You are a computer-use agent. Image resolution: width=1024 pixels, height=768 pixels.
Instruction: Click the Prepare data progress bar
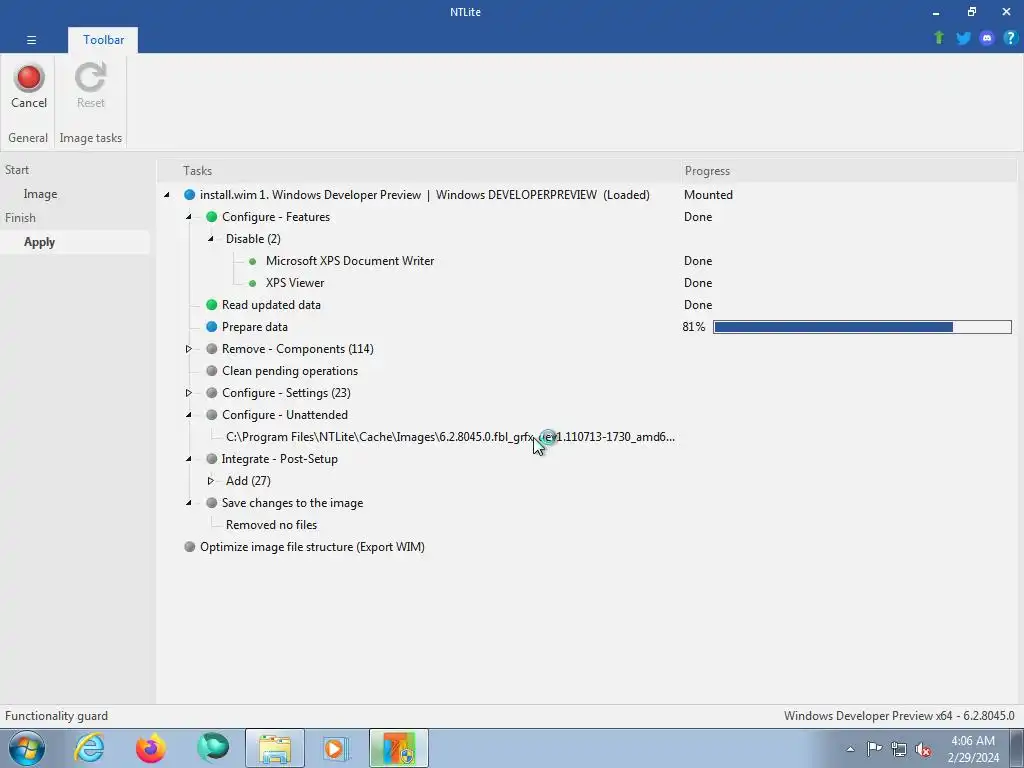pos(862,327)
